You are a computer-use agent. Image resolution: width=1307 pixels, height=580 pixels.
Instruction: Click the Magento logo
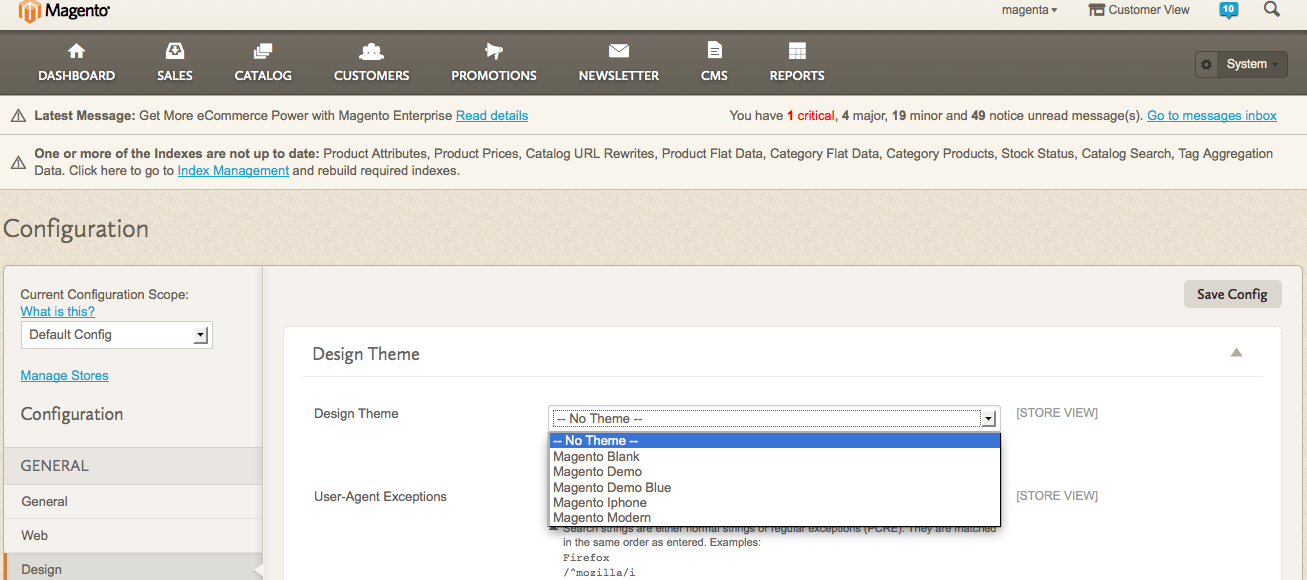[64, 11]
